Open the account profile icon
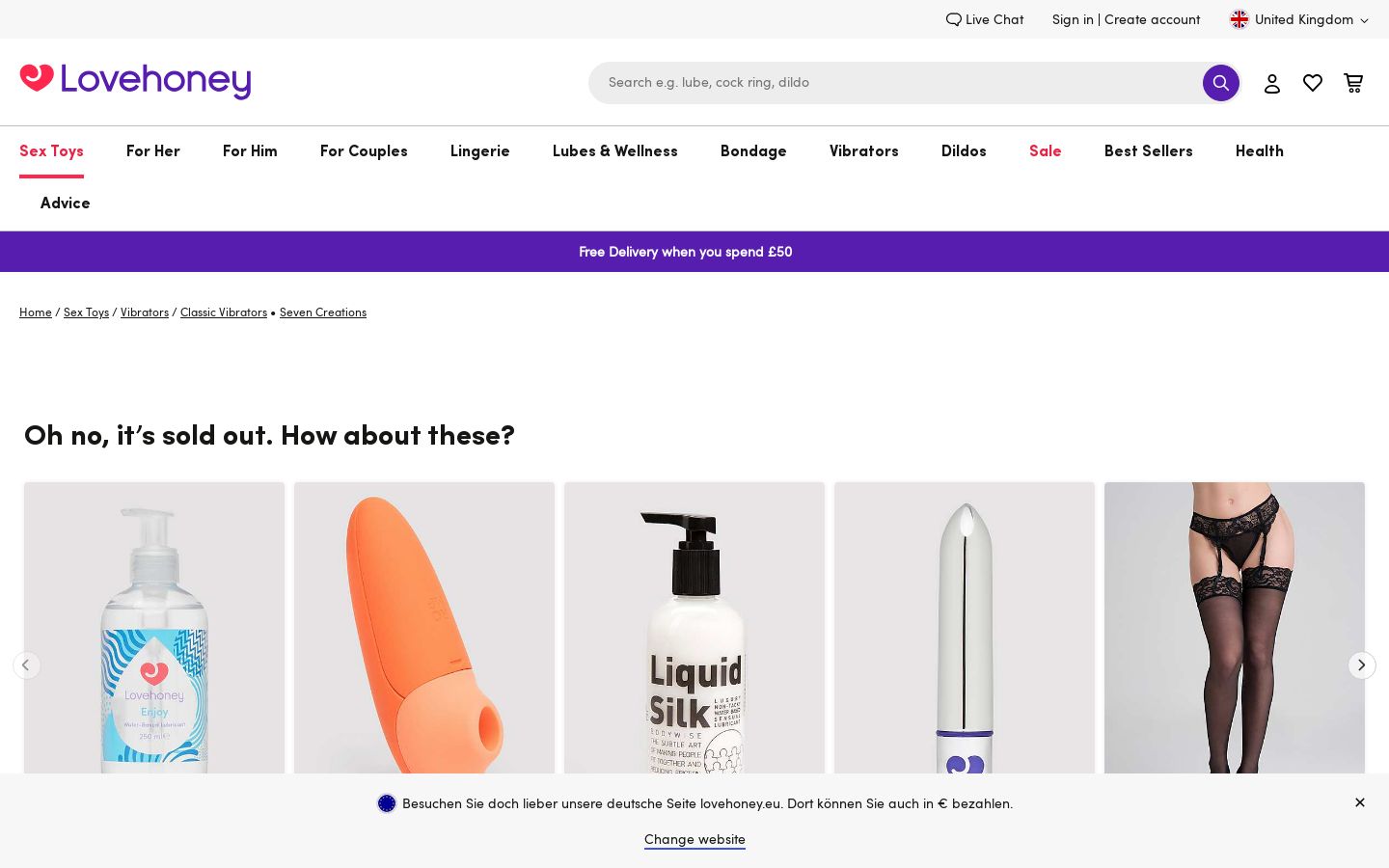The image size is (1389, 868). (x=1272, y=84)
